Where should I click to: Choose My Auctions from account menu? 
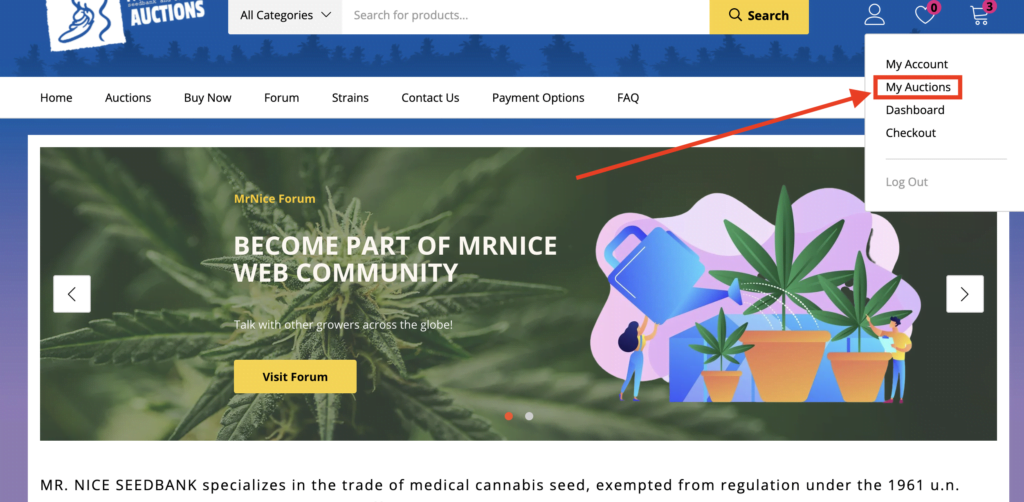click(x=918, y=87)
